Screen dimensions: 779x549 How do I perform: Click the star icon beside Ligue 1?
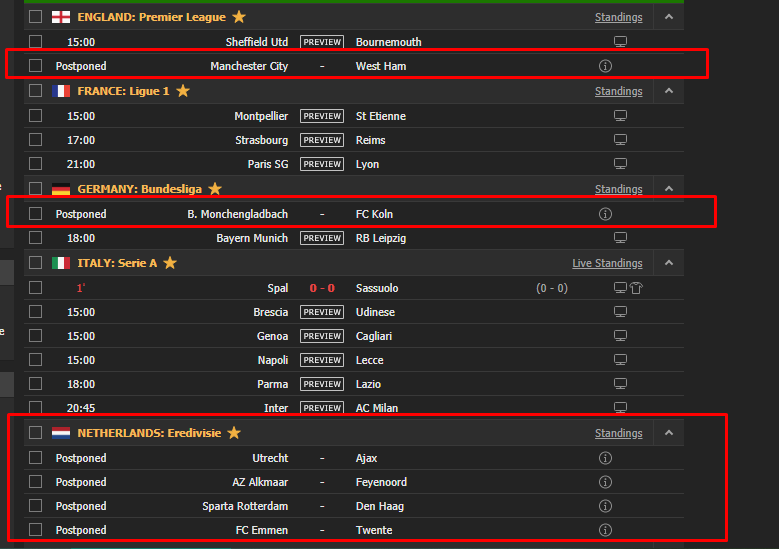point(182,91)
